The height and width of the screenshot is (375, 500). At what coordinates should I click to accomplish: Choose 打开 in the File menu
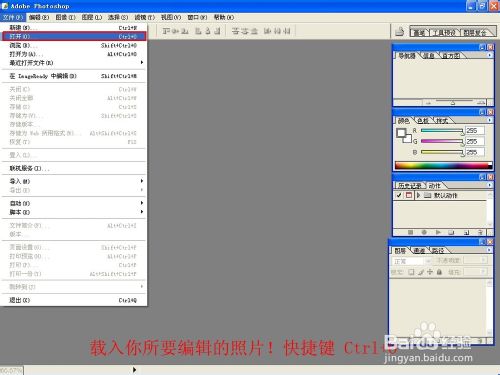point(74,36)
